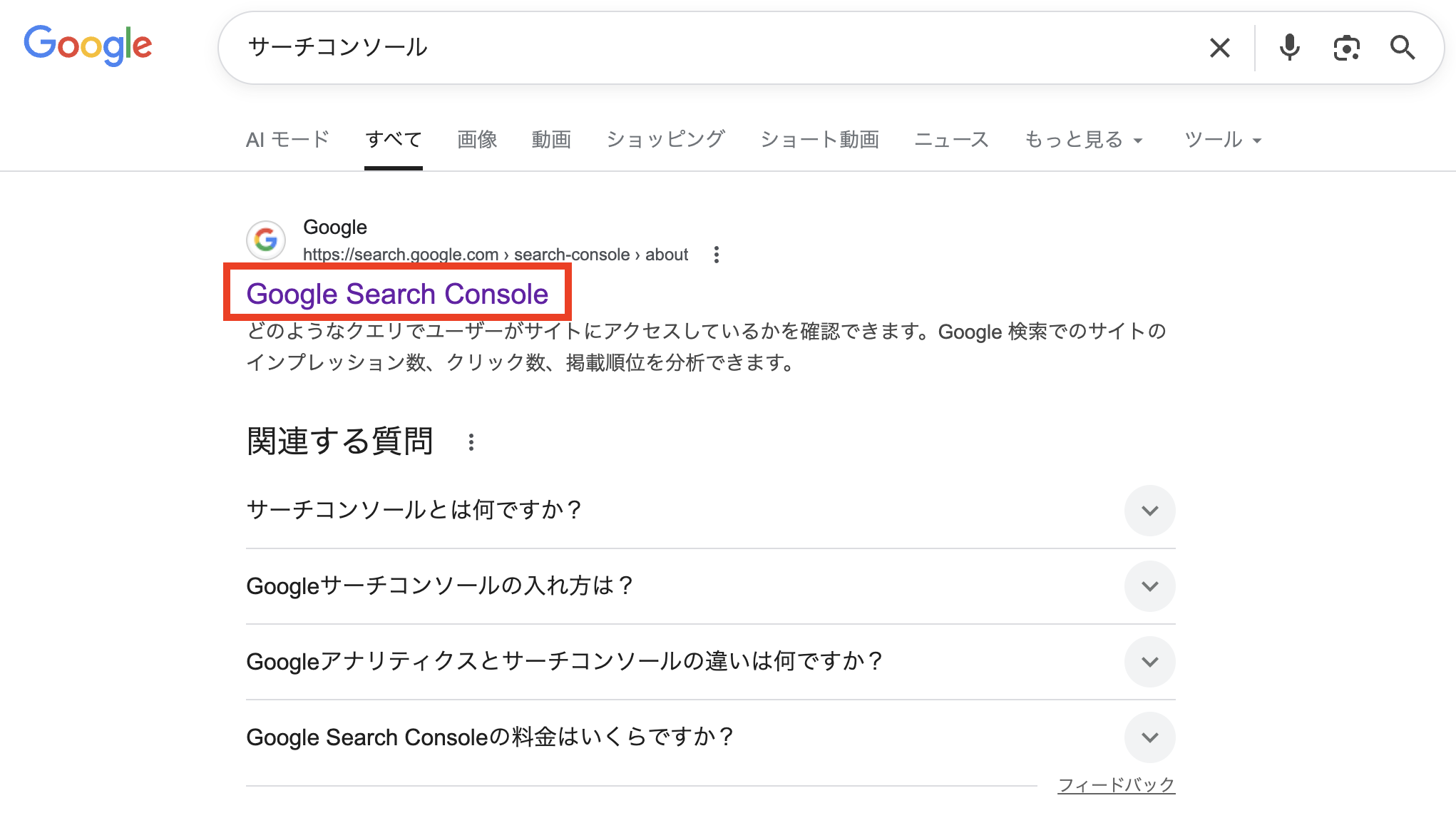Expand question about Search Console 料金

[1149, 737]
